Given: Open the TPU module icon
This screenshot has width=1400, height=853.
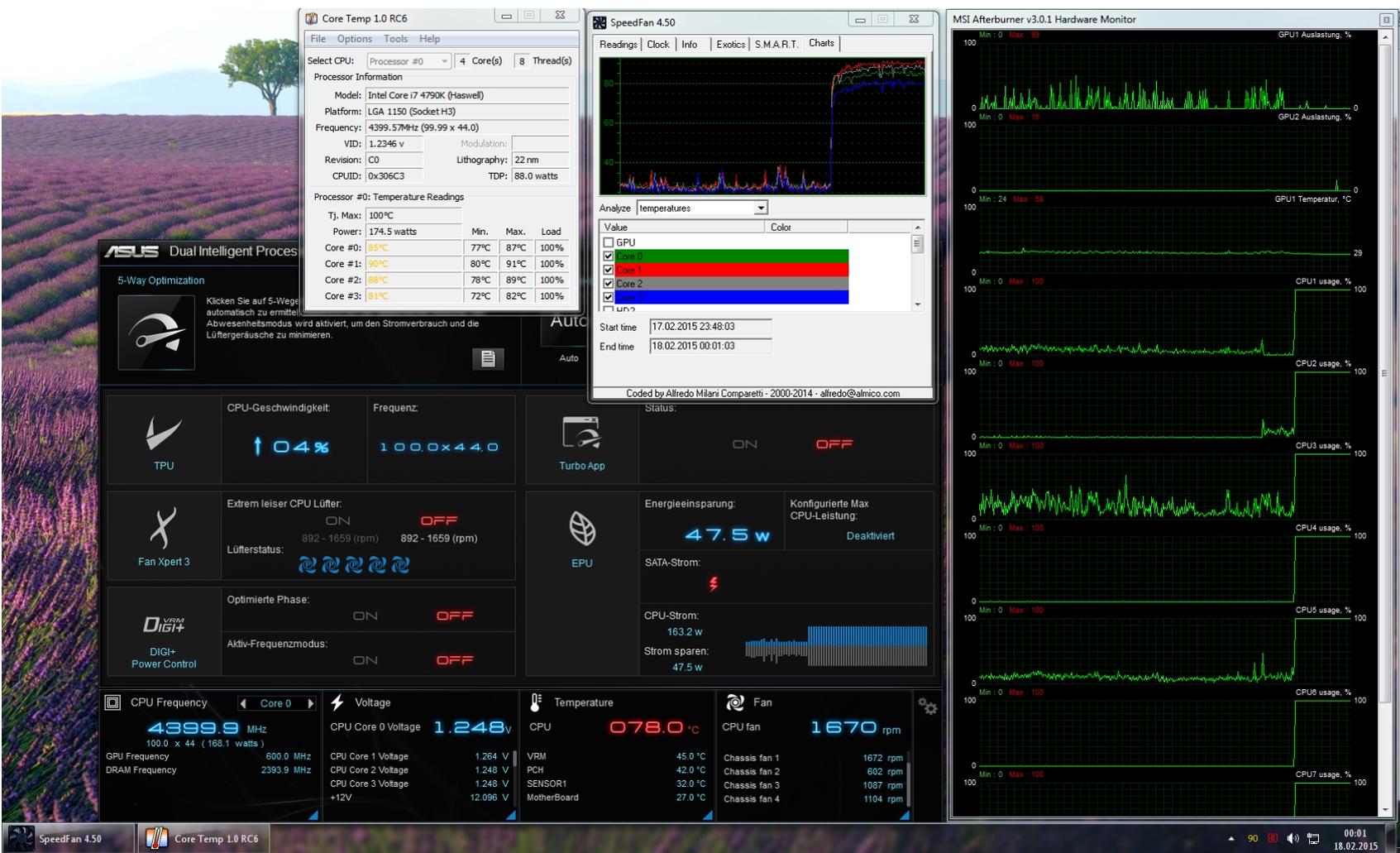Looking at the screenshot, I should pyautogui.click(x=163, y=433).
